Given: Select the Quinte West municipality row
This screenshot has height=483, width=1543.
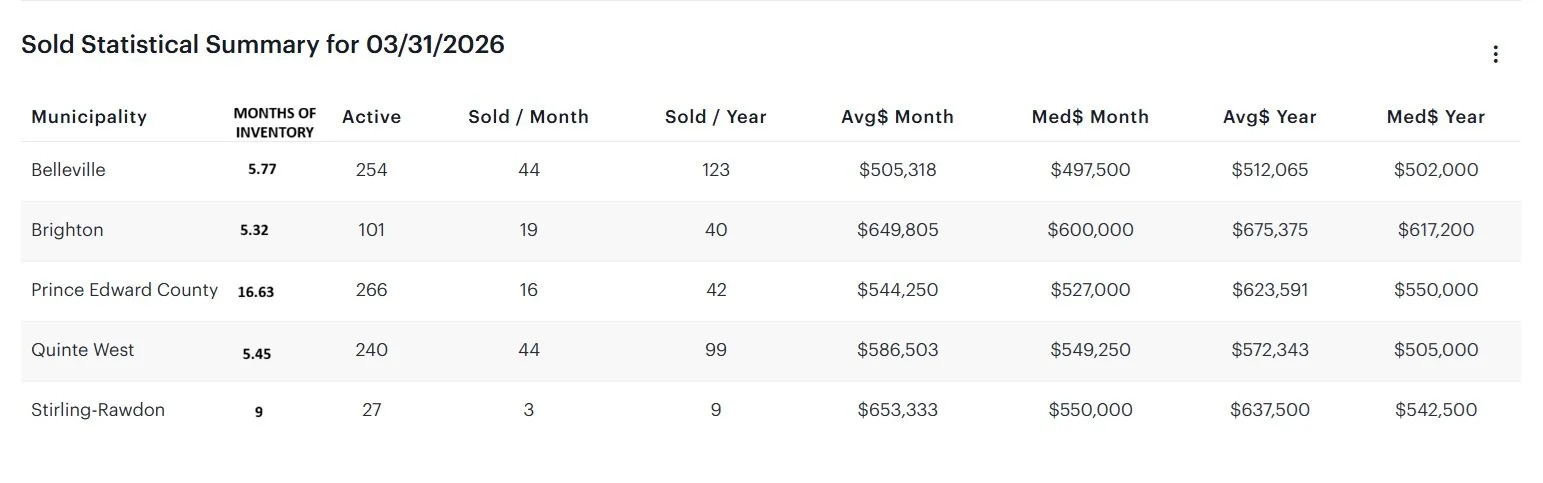Looking at the screenshot, I should pyautogui.click(x=82, y=350).
